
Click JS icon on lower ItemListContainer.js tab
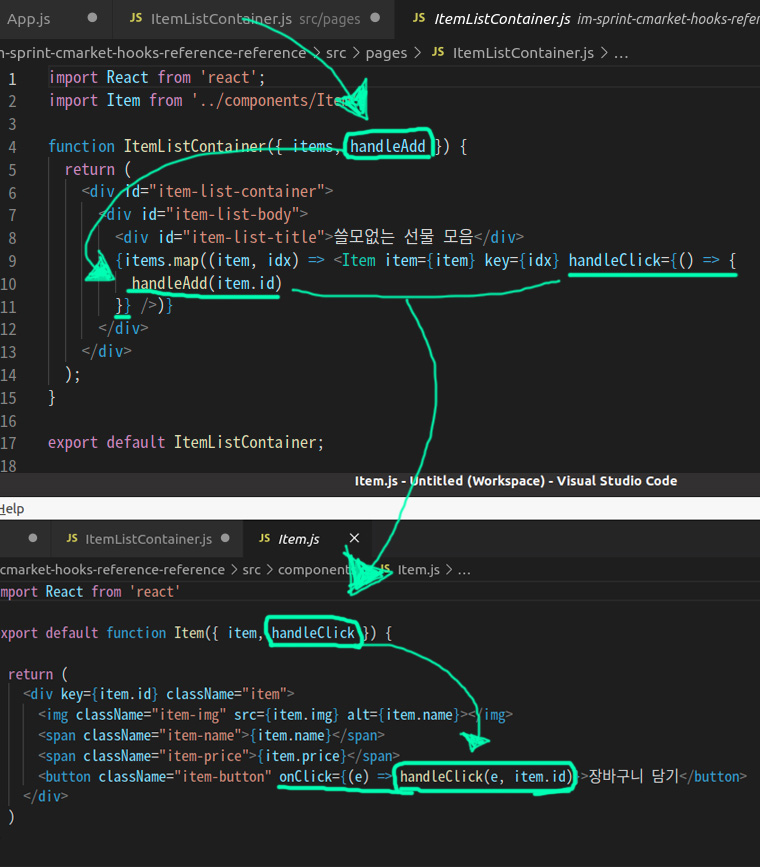(72, 539)
